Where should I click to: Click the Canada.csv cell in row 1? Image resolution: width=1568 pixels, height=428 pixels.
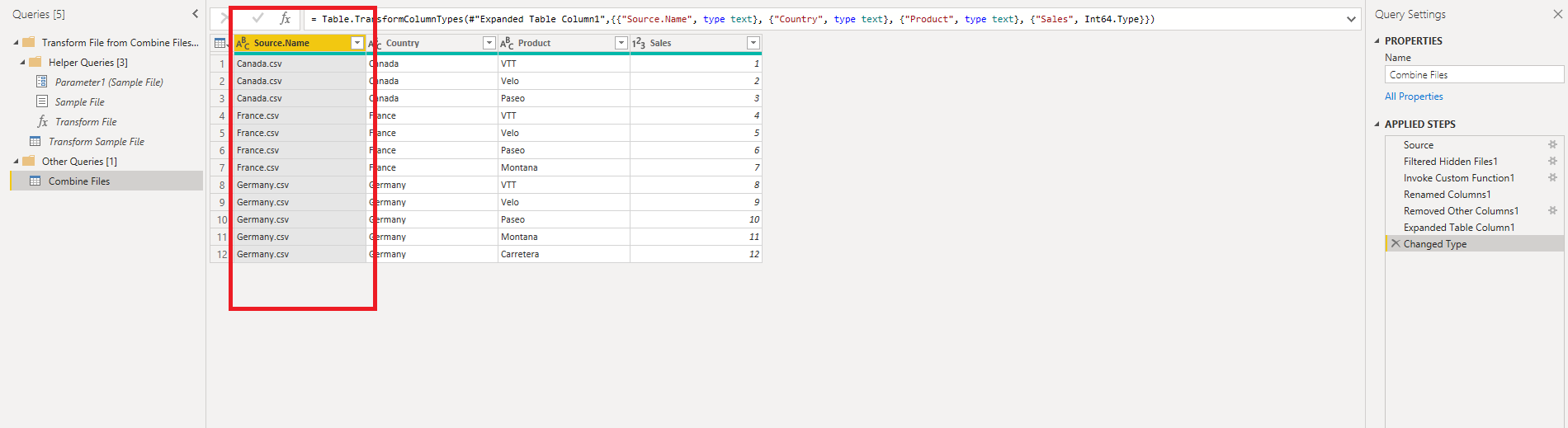pyautogui.click(x=300, y=63)
